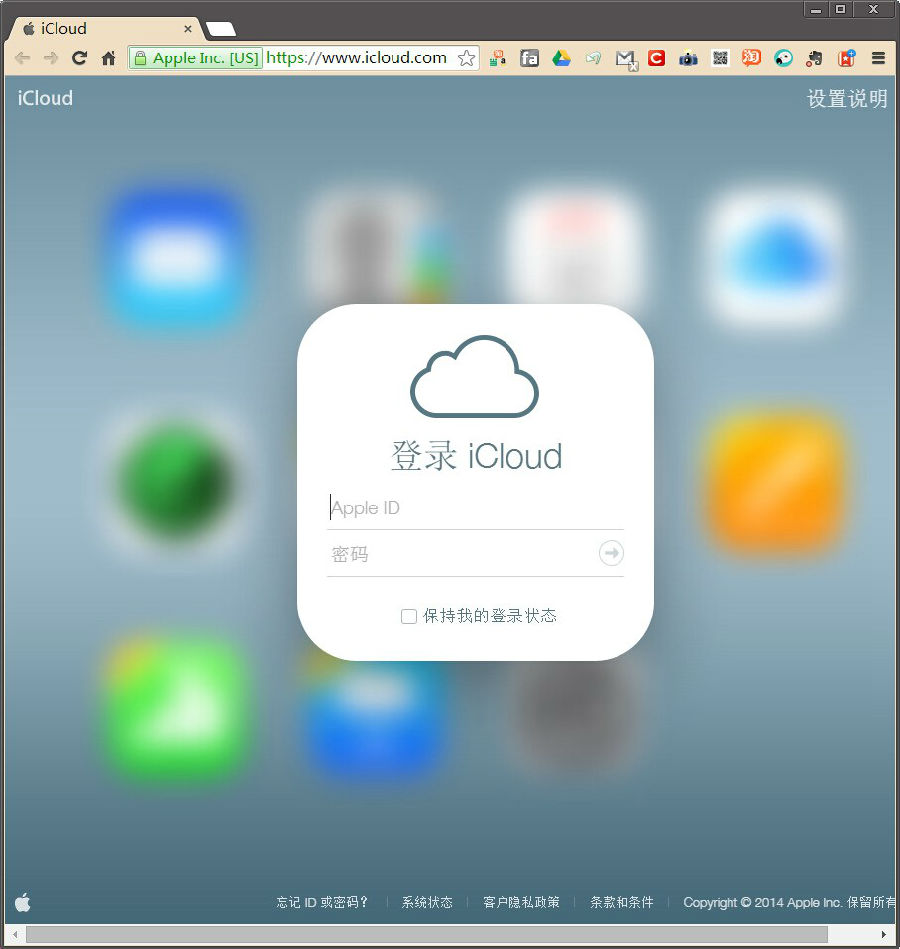Screen dimensions: 900x949
Task: Bookmark this page with the star icon
Action: tap(466, 58)
